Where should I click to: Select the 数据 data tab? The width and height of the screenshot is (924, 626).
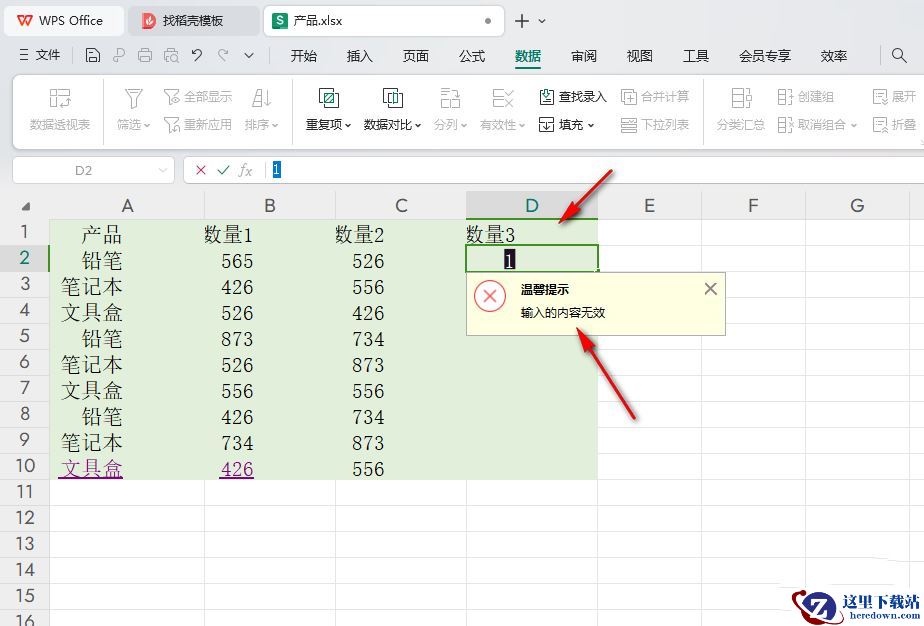coord(527,55)
